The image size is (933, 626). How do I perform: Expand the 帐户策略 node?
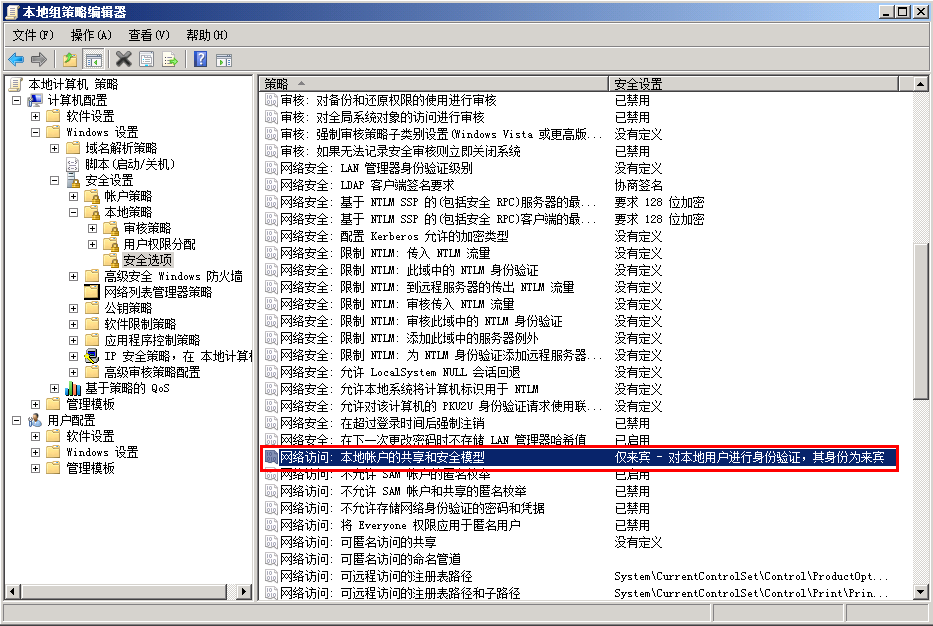click(74, 196)
